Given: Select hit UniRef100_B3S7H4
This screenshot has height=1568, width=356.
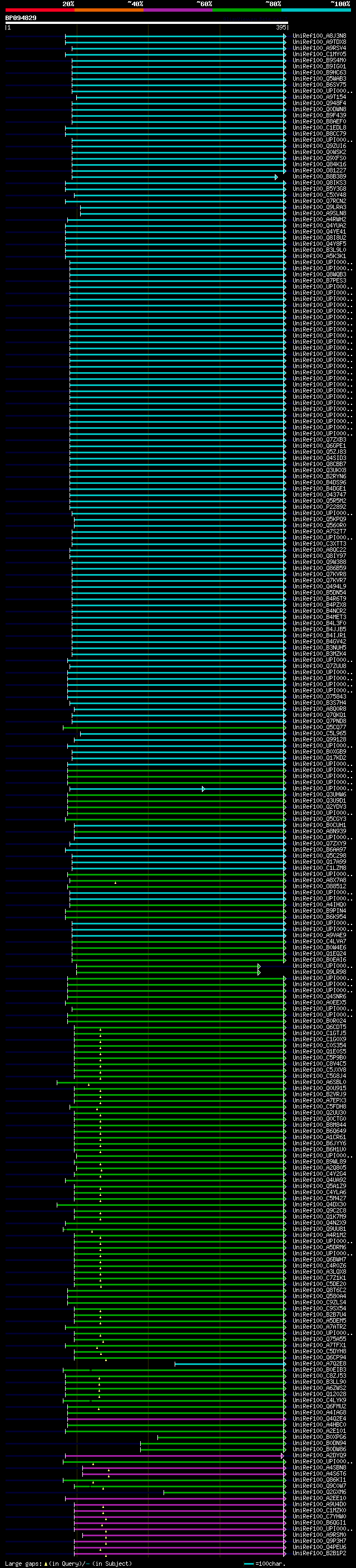Looking at the screenshot, I should point(319,703).
